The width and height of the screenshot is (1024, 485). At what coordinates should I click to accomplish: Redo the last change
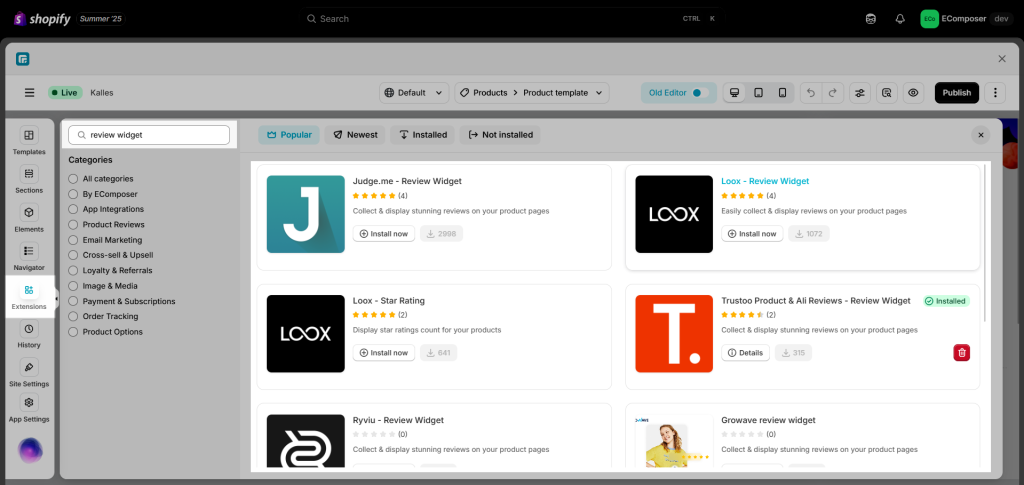833,93
